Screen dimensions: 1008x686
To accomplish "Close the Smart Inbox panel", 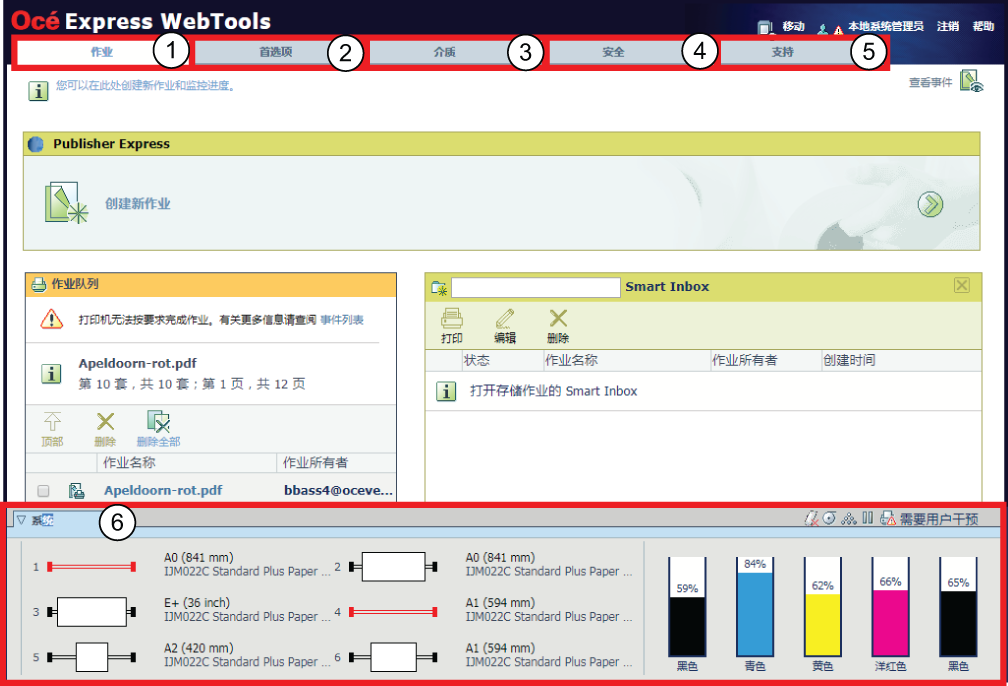I will point(962,285).
